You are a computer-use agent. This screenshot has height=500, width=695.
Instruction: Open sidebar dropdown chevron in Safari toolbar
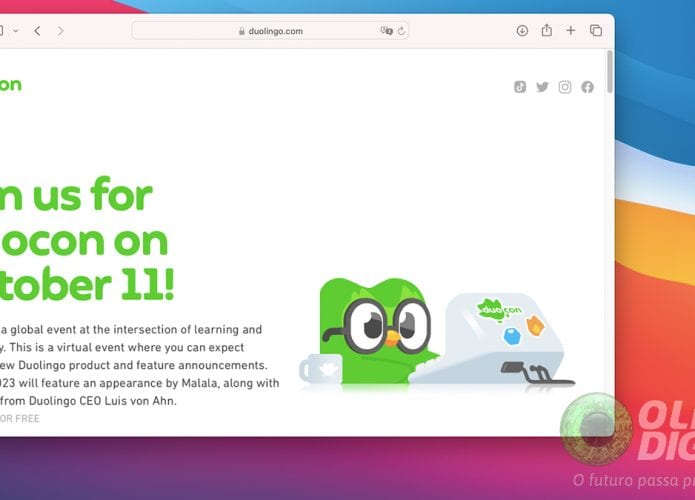[16, 31]
